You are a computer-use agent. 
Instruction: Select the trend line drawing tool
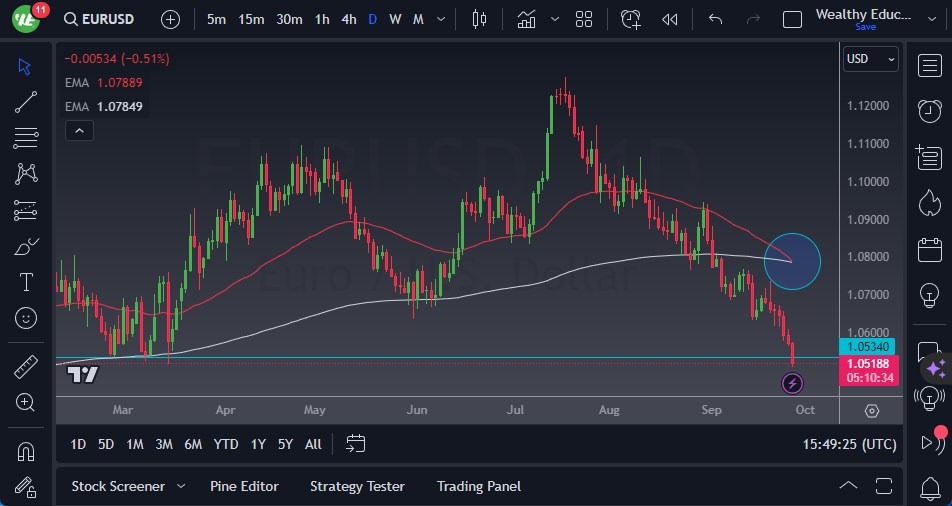tap(26, 101)
